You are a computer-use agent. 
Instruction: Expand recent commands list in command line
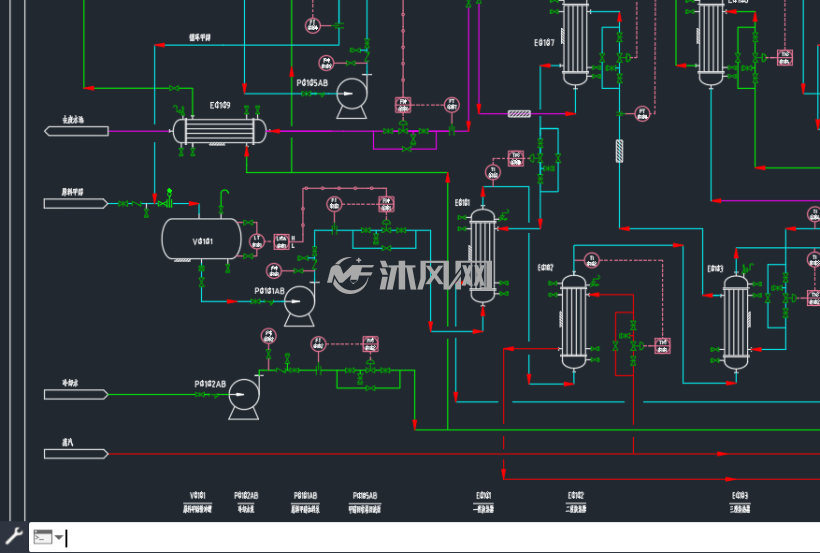click(x=59, y=537)
